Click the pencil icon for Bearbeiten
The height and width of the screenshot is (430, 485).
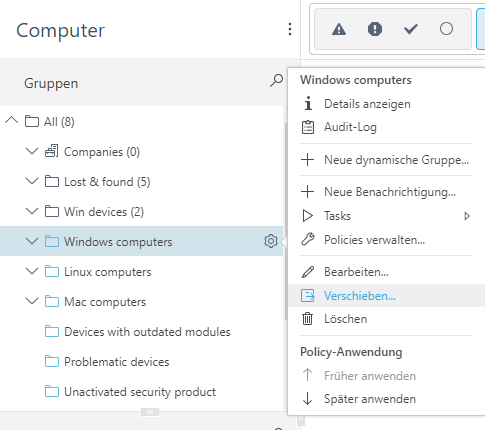[308, 272]
